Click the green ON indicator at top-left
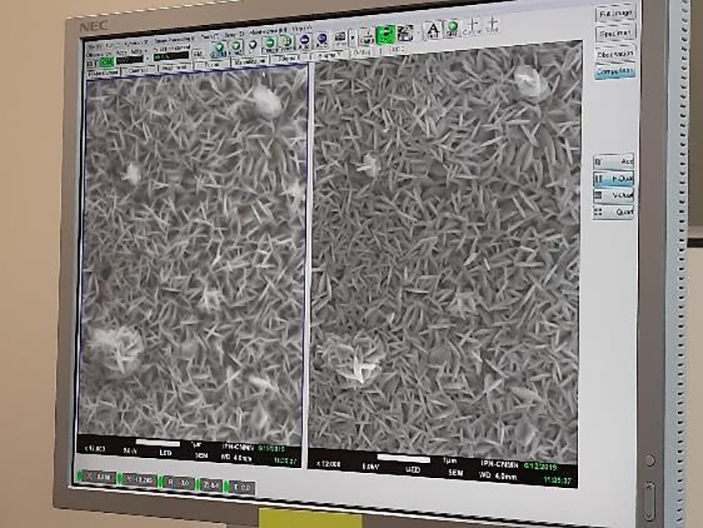Screen dimensions: 703x528 [x=106, y=63]
